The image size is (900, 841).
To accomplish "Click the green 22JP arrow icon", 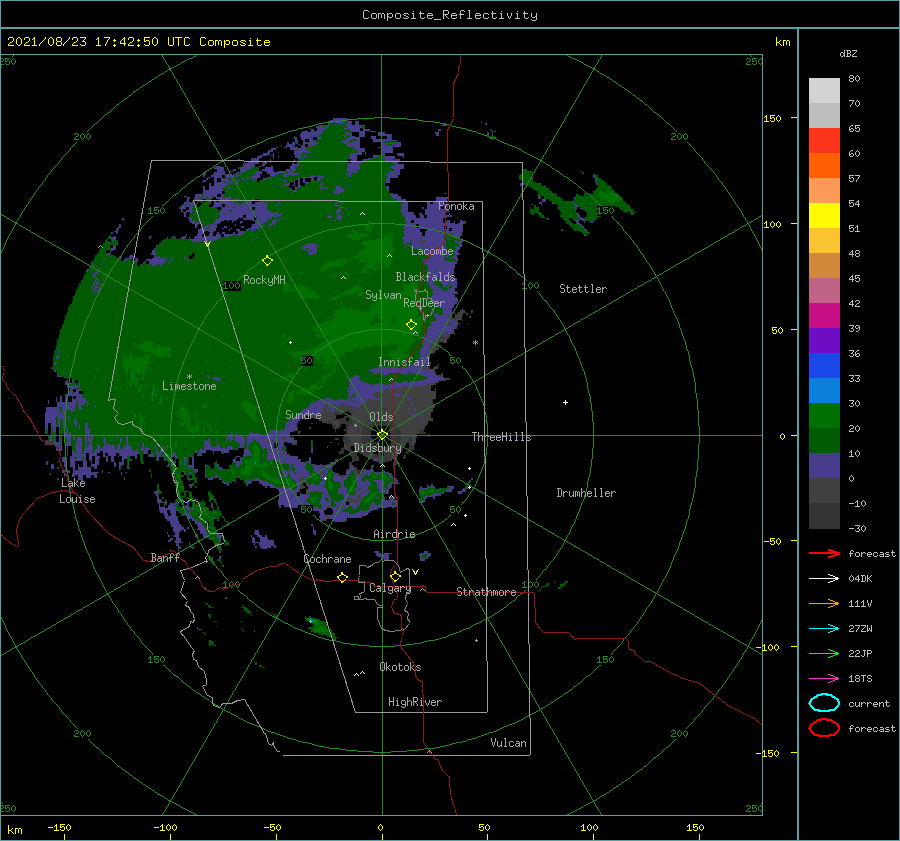I will pyautogui.click(x=824, y=653).
